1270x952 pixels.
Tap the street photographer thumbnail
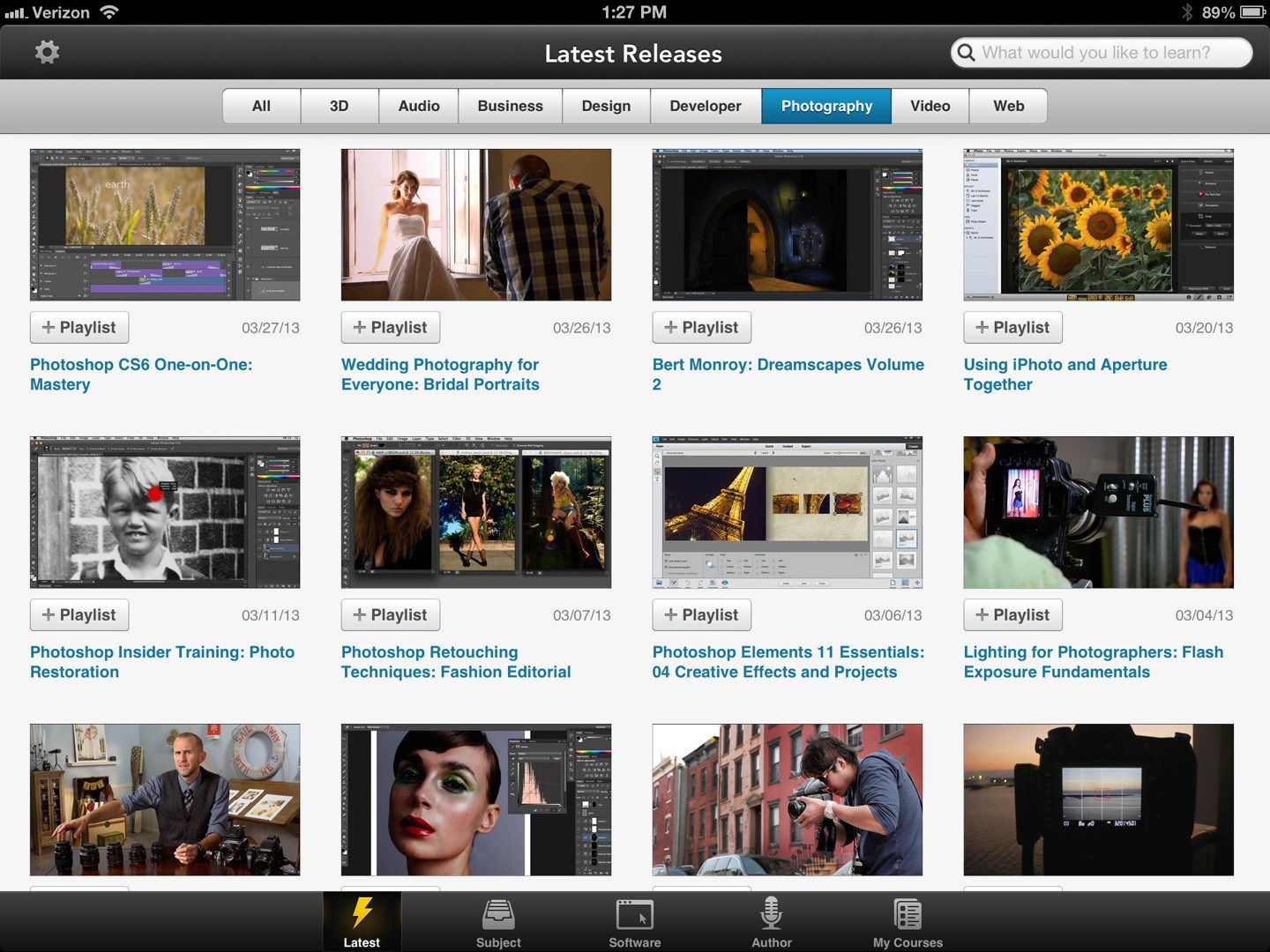788,800
